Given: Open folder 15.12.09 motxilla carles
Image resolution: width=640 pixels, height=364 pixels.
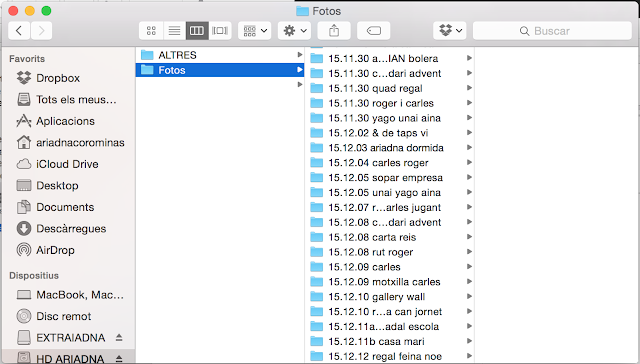Looking at the screenshot, I should point(389,282).
